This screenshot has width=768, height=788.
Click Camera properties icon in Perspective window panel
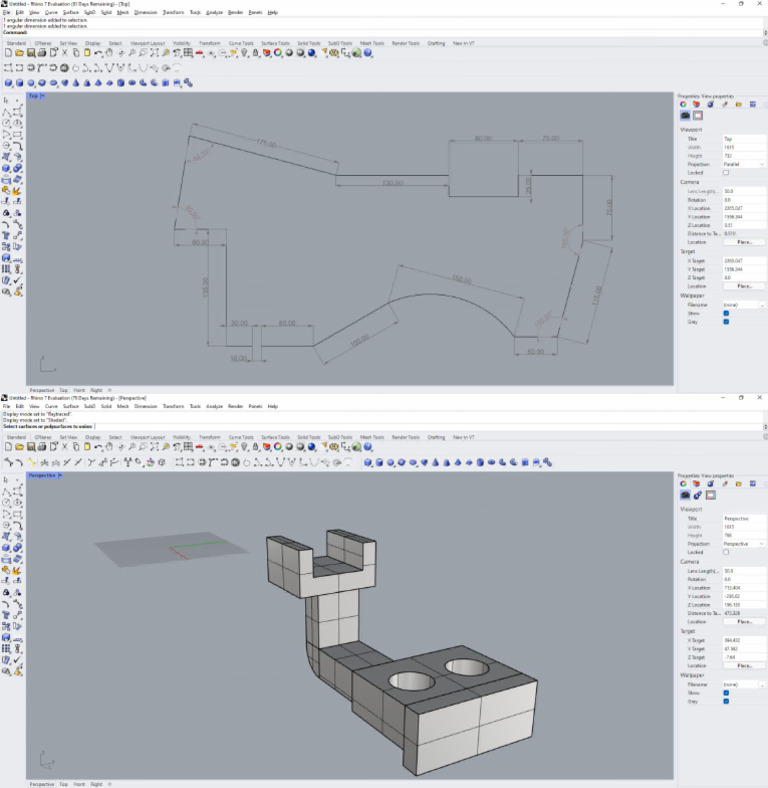tap(685, 495)
